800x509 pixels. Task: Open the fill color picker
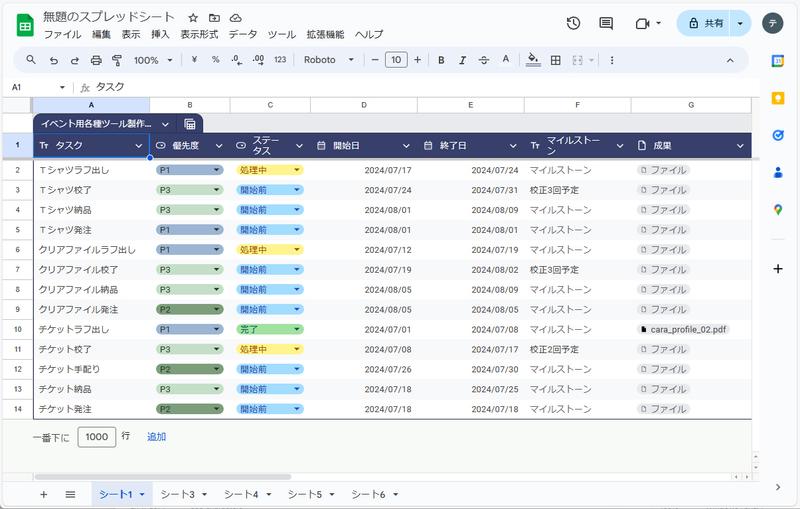[533, 60]
